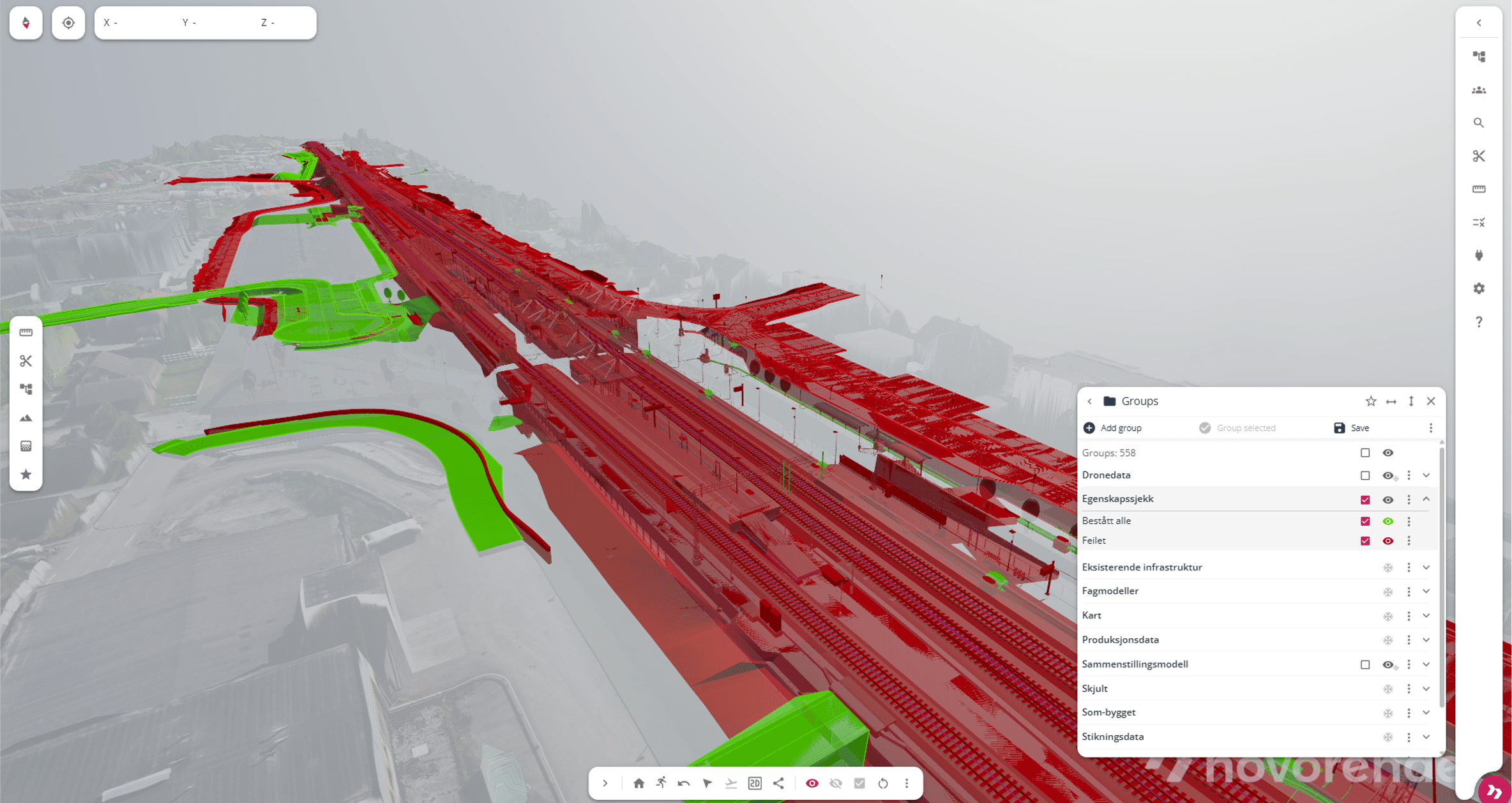Screen dimensions: 1512x803
Task: Check the Dronedata group checkbox
Action: pyautogui.click(x=1365, y=475)
